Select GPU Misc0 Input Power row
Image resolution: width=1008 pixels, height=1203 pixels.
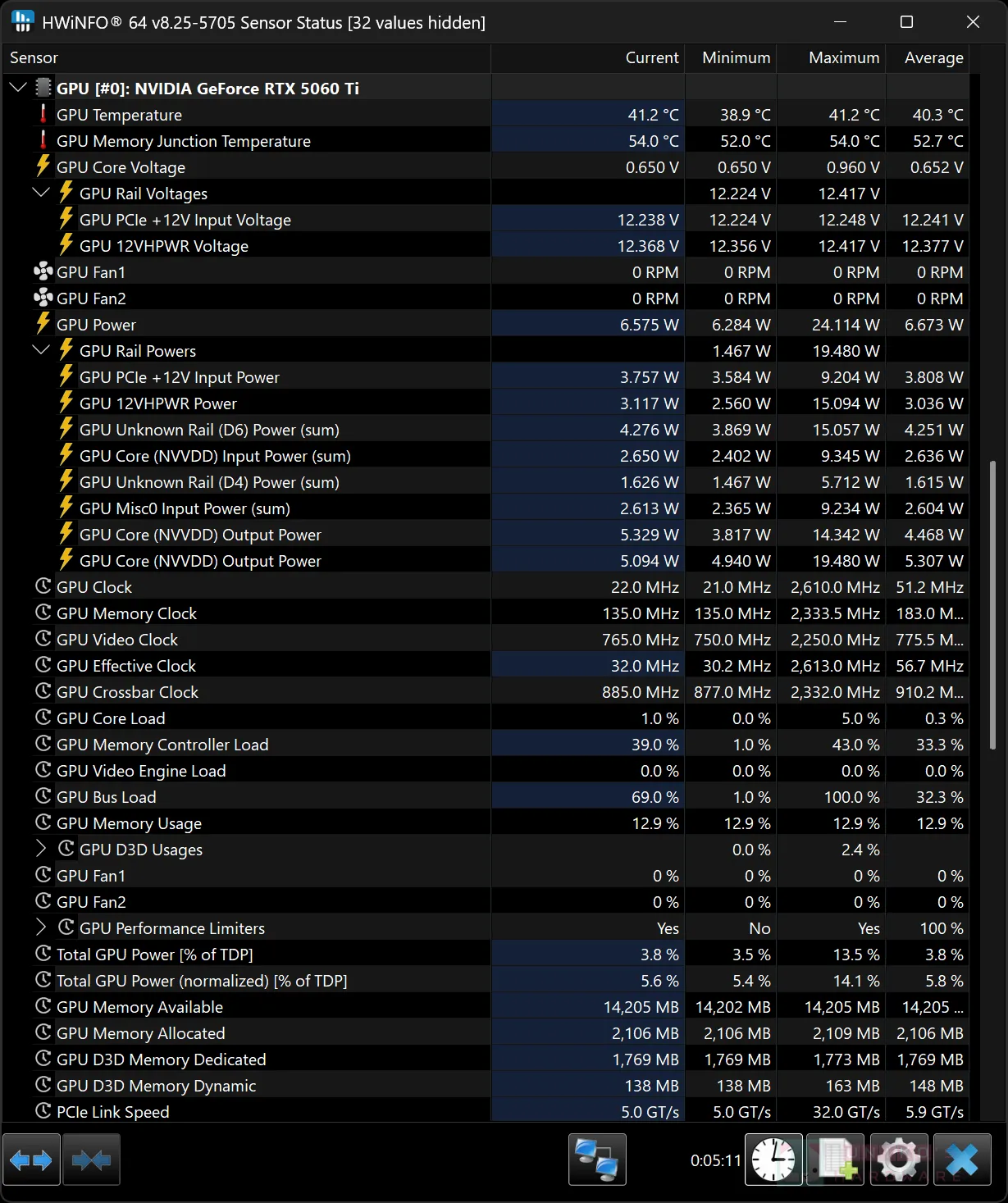tap(486, 508)
